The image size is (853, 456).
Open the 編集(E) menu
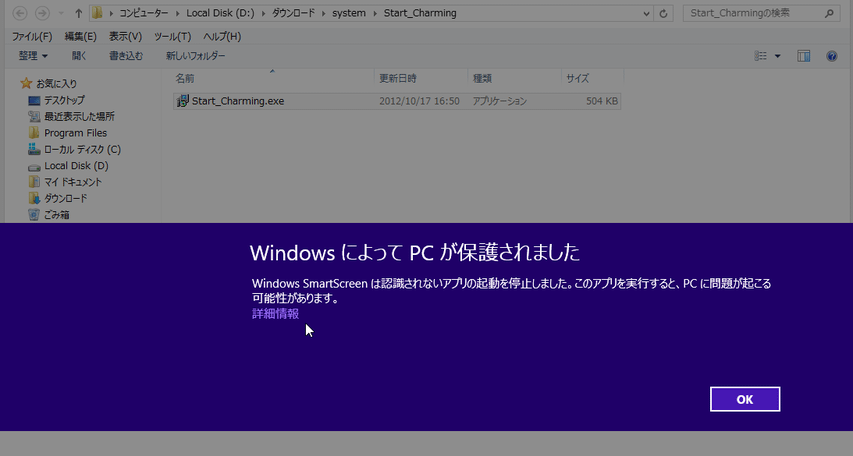click(x=81, y=36)
